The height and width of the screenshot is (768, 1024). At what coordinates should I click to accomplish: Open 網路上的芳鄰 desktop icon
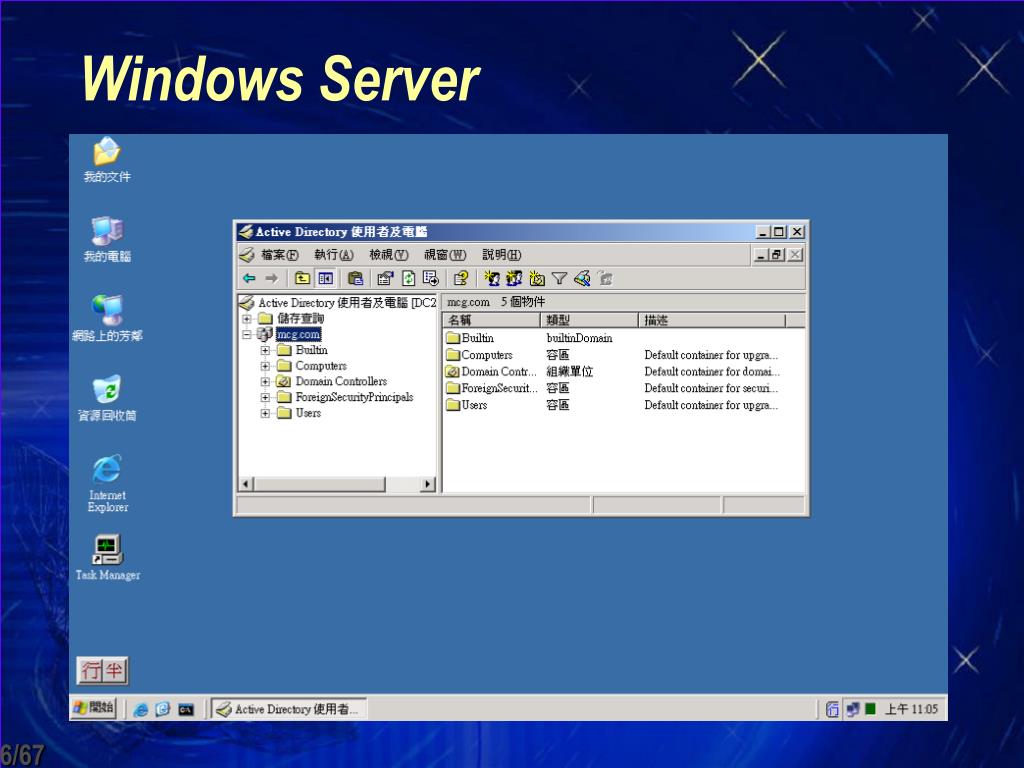[x=106, y=319]
